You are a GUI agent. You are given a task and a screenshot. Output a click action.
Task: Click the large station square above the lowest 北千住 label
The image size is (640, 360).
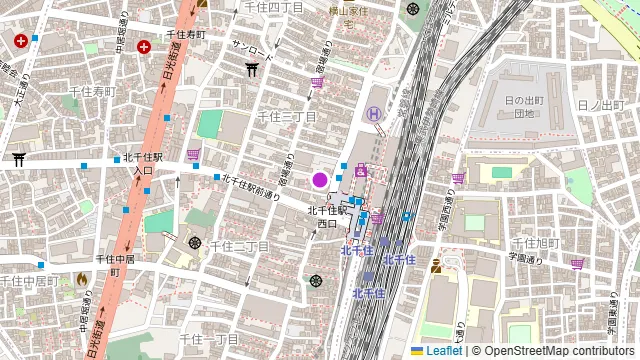[x=368, y=277]
